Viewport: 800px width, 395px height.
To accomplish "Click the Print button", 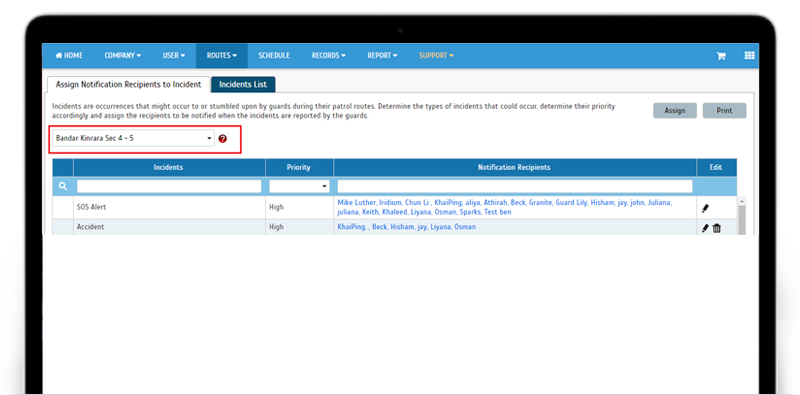I will pyautogui.click(x=724, y=111).
